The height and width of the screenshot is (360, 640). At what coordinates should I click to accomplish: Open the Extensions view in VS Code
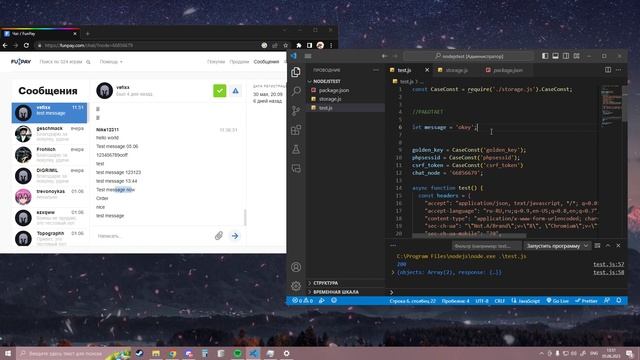[296, 130]
